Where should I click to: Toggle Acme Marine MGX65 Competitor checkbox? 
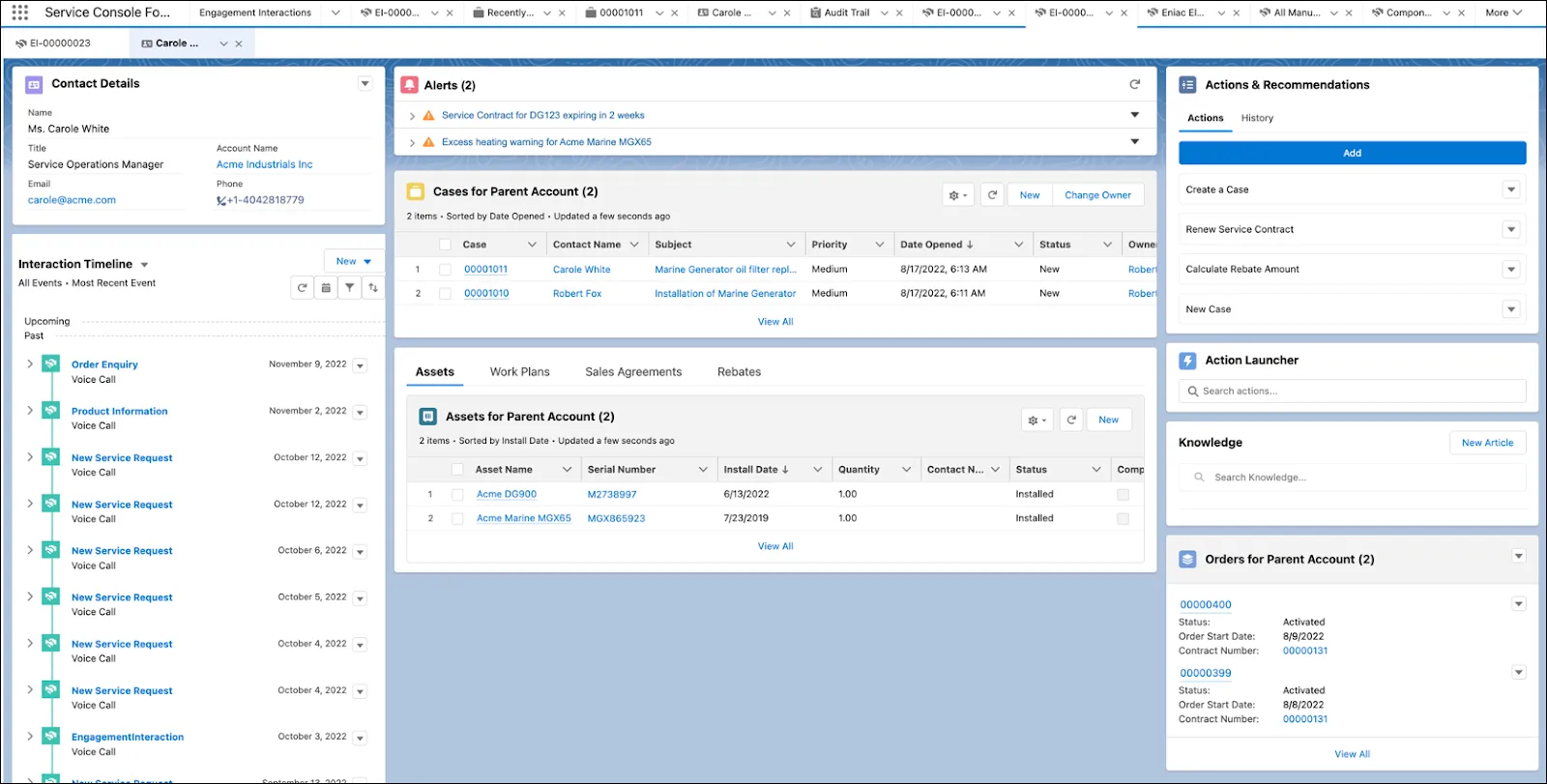point(1123,518)
